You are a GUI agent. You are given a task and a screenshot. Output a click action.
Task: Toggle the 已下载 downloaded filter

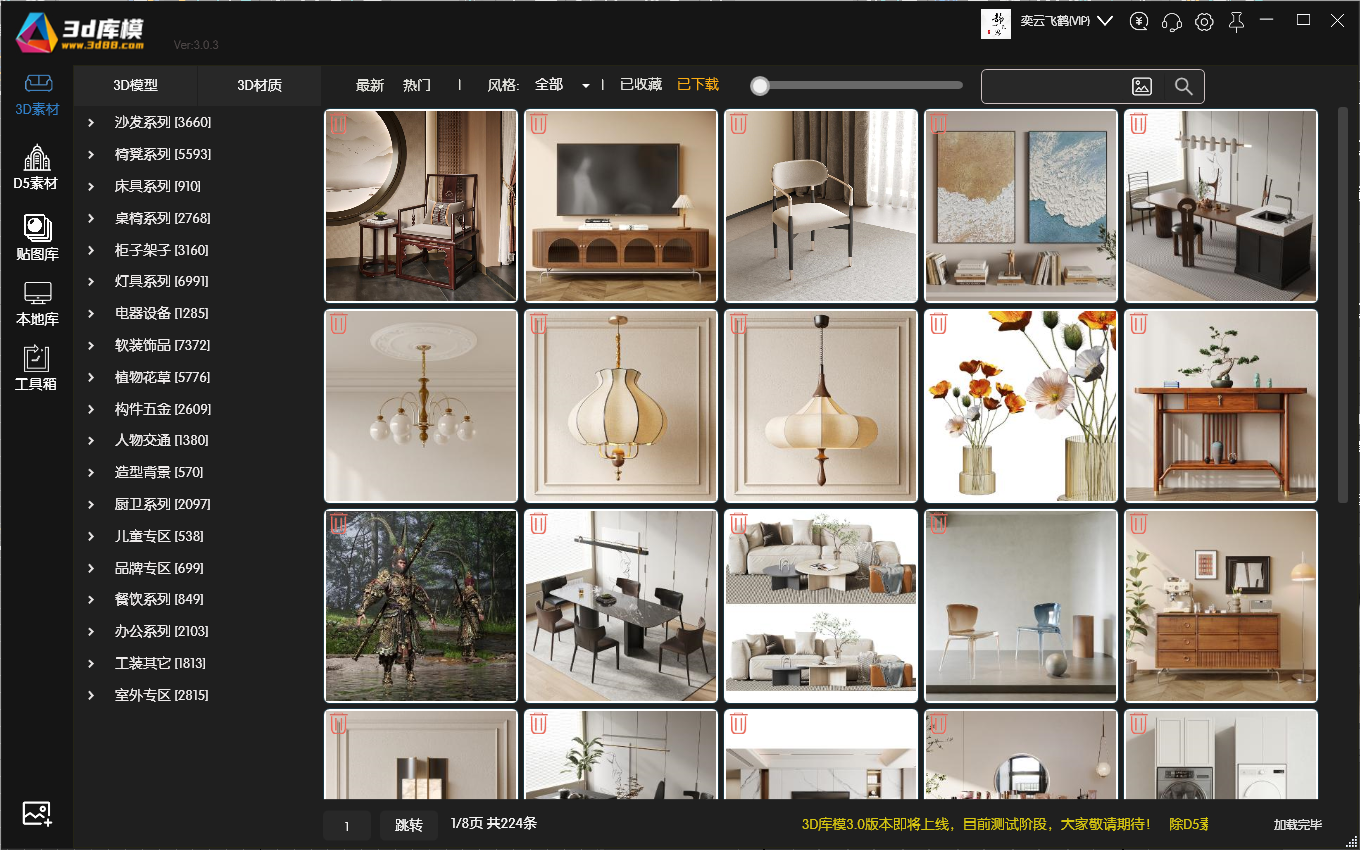[x=698, y=85]
